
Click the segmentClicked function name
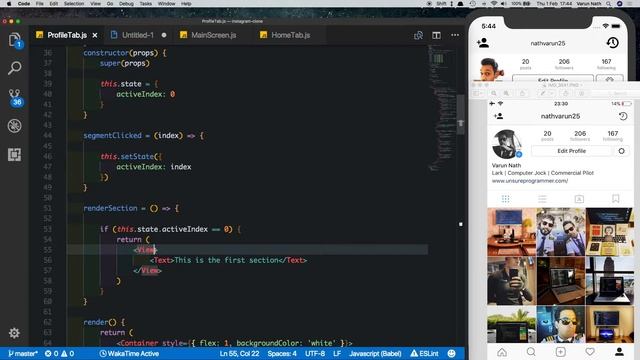[x=112, y=136]
